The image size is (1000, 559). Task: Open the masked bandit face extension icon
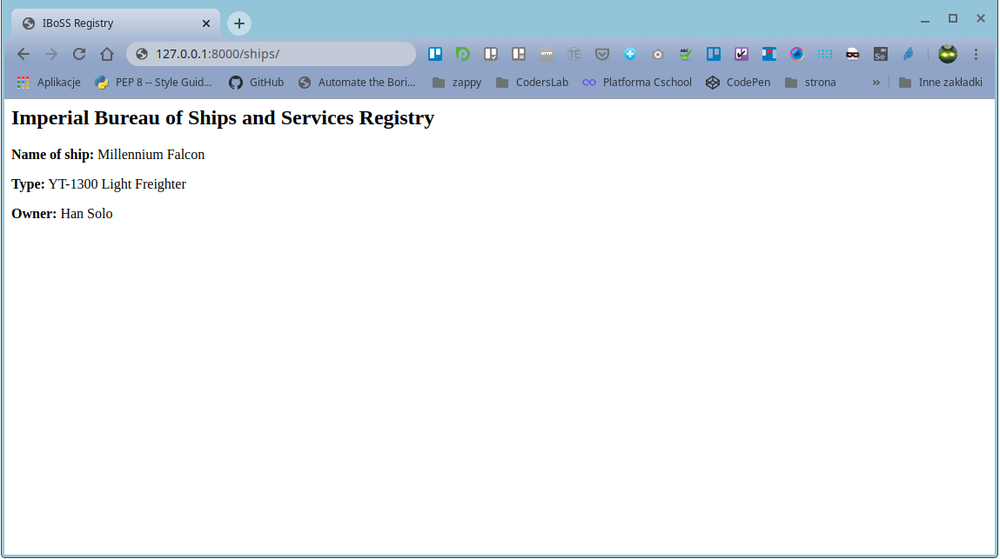(x=853, y=54)
